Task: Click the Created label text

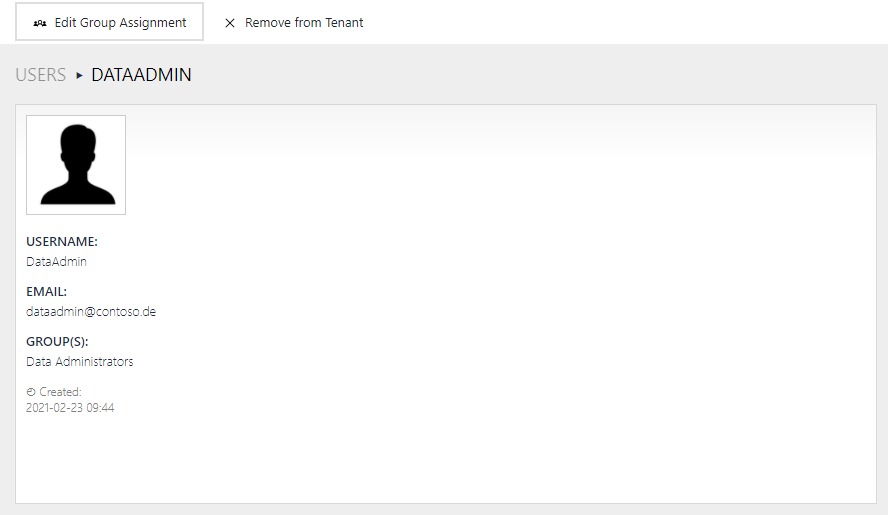Action: [x=61, y=392]
